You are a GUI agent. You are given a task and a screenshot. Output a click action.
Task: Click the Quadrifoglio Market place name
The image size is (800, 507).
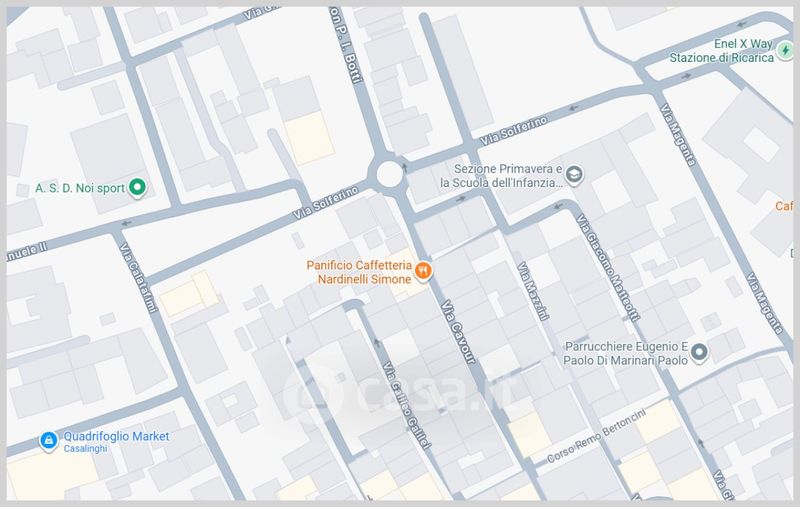(115, 437)
